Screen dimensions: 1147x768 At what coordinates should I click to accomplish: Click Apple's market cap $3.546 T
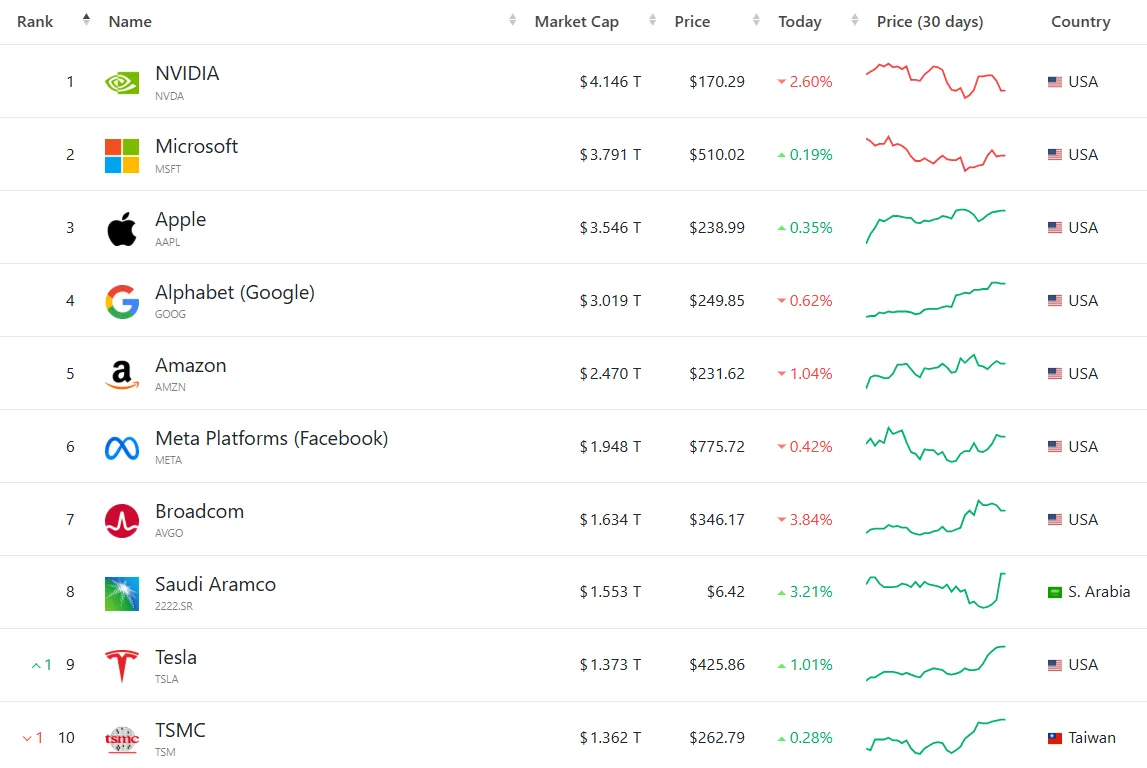[610, 228]
